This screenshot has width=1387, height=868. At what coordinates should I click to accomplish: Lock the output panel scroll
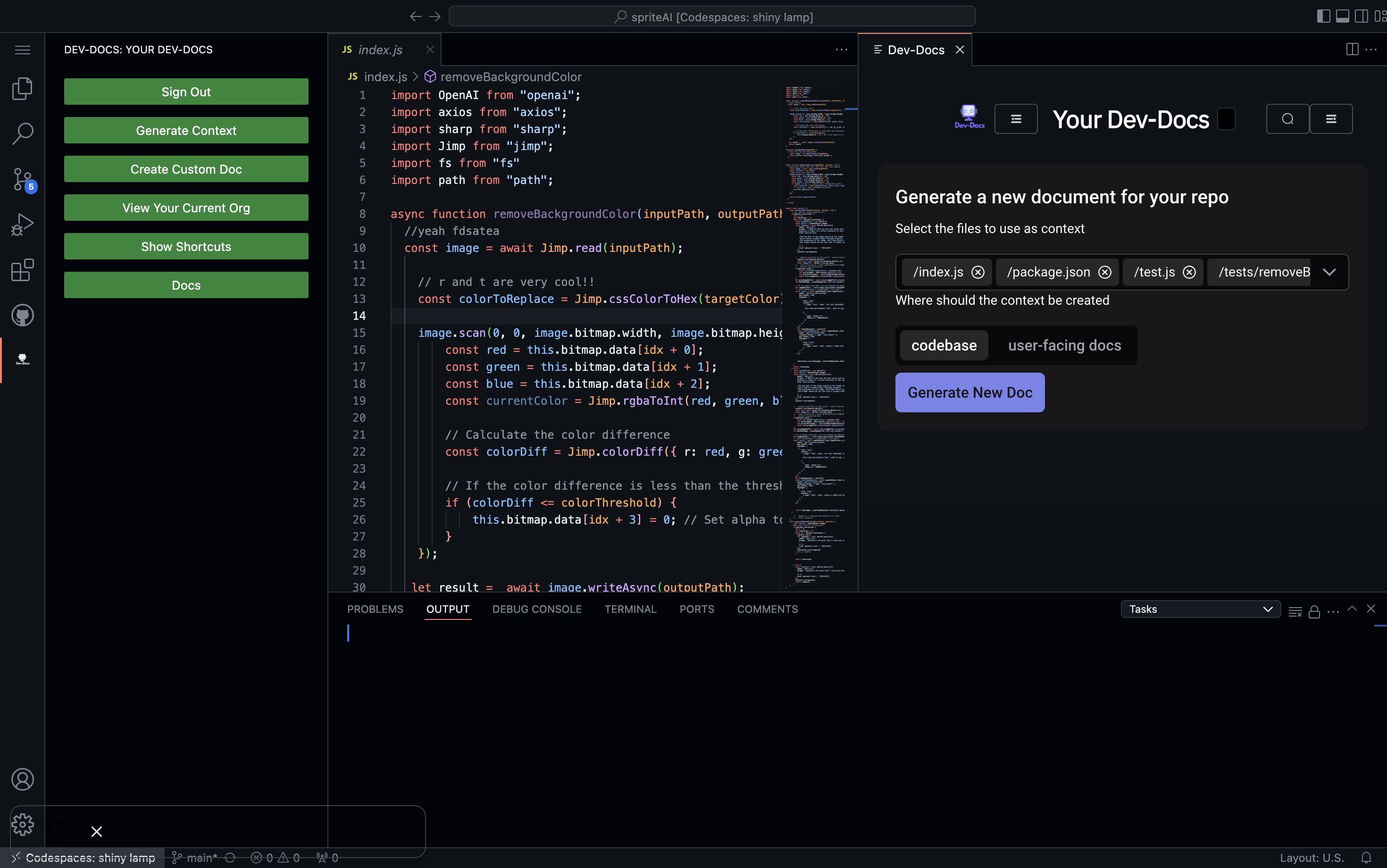pyautogui.click(x=1314, y=612)
